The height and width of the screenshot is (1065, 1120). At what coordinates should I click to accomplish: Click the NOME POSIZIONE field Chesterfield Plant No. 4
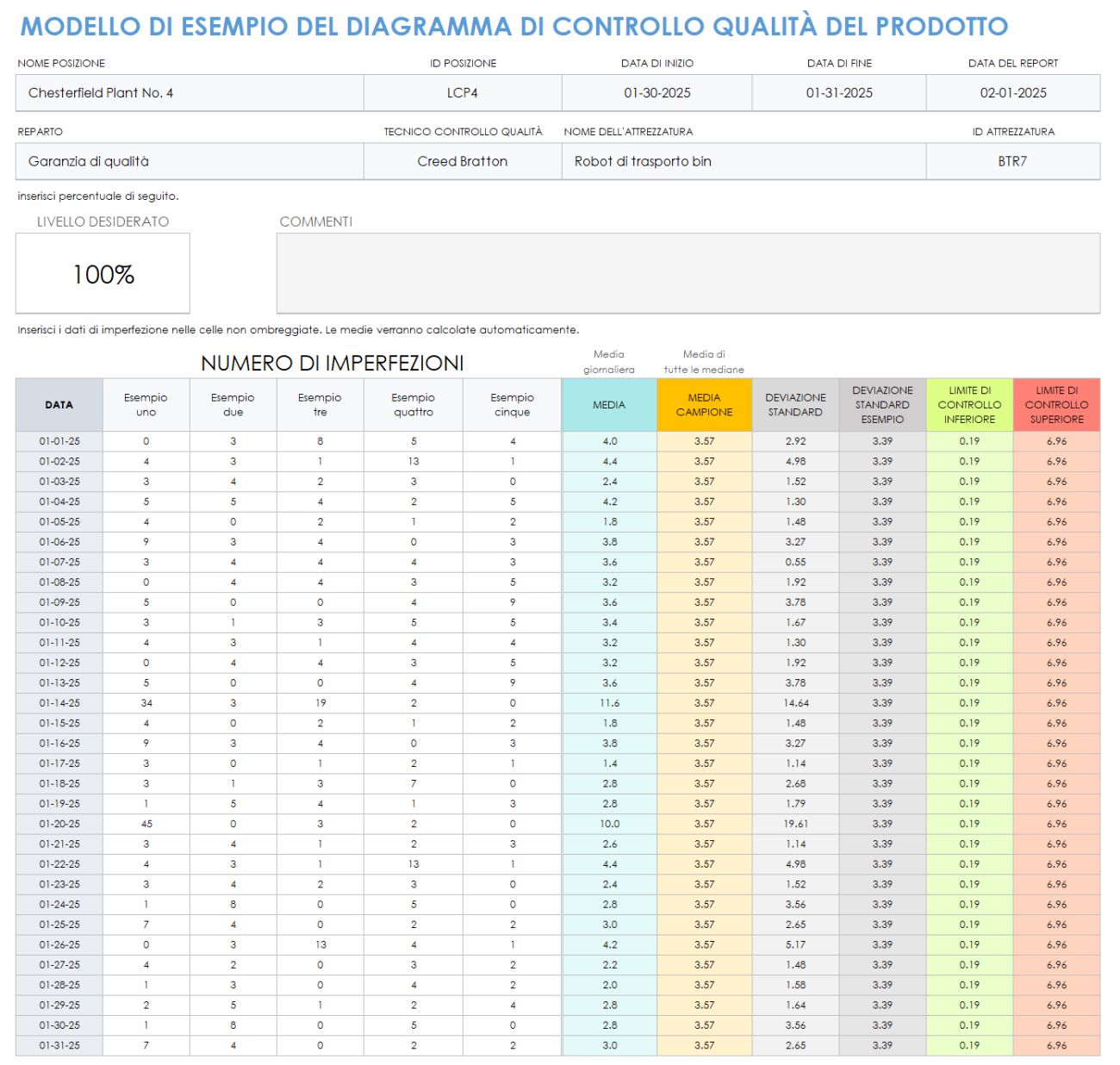tap(189, 92)
